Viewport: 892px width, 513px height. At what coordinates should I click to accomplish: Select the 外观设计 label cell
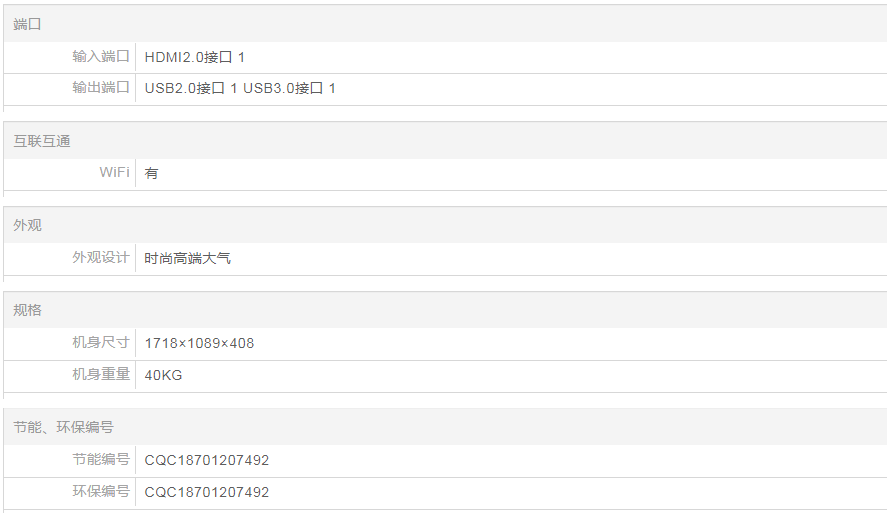click(x=70, y=258)
